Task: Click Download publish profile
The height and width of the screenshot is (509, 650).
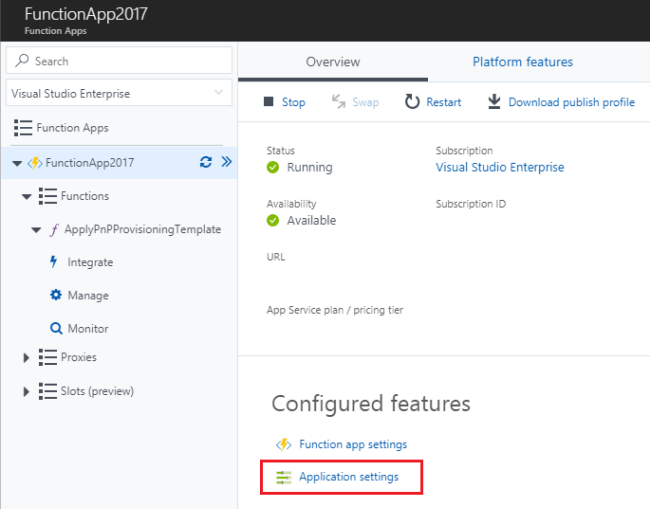Action: point(571,102)
